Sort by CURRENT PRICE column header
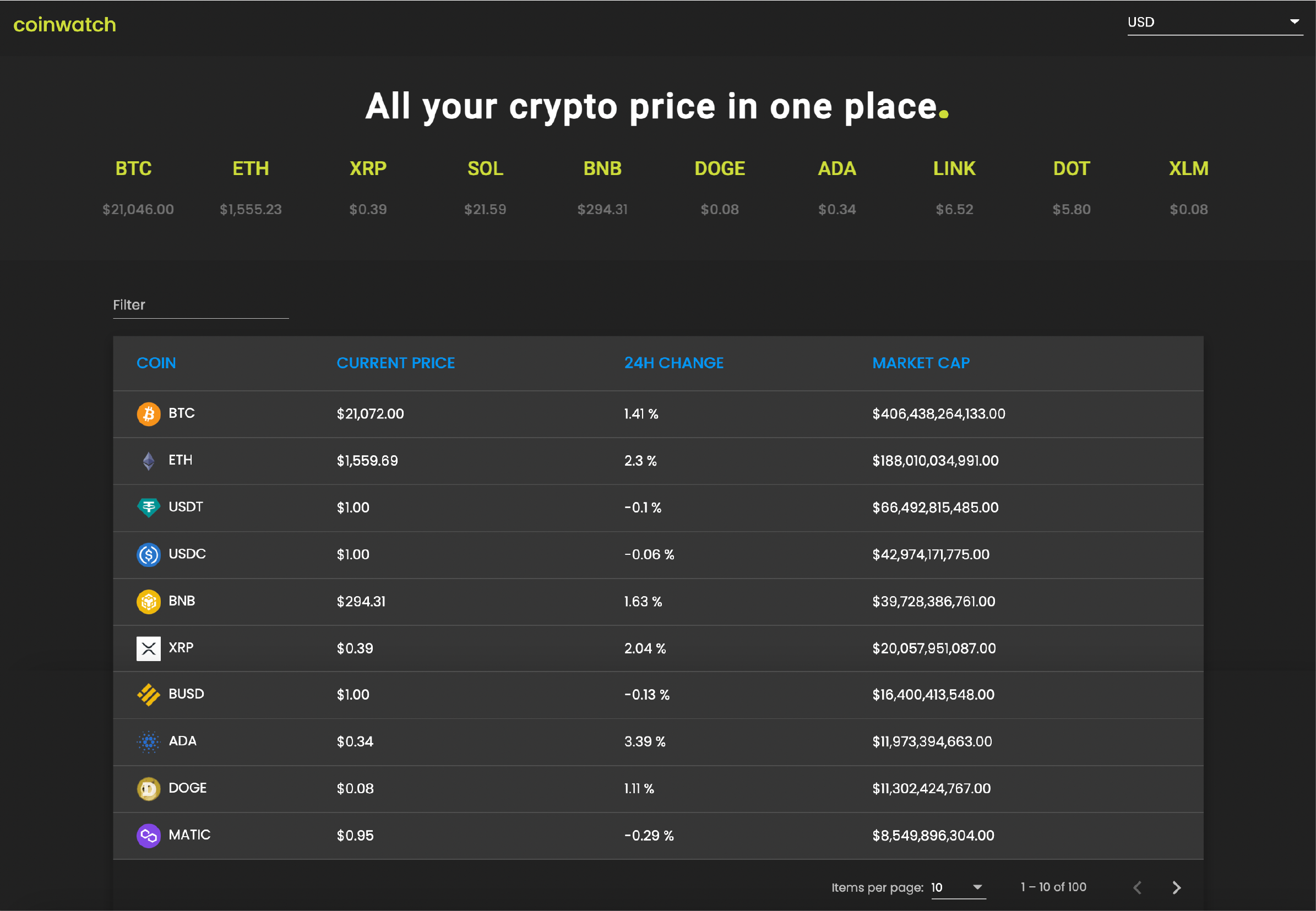Image resolution: width=1316 pixels, height=911 pixels. [x=396, y=363]
